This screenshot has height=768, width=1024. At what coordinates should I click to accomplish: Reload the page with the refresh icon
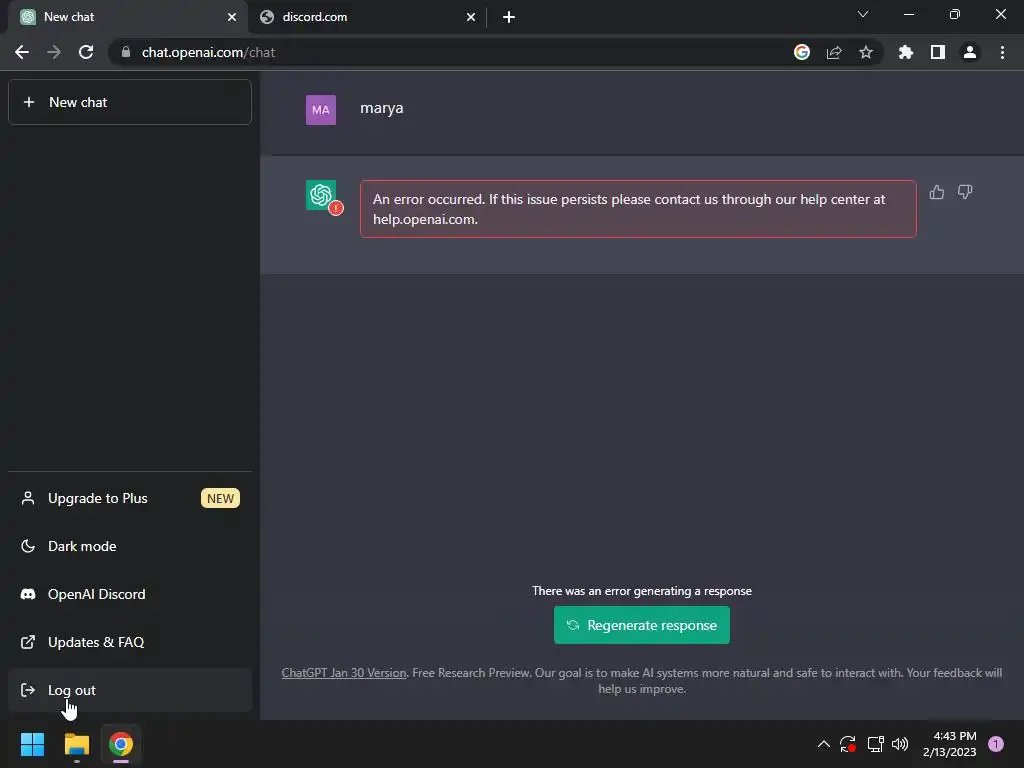(x=86, y=52)
